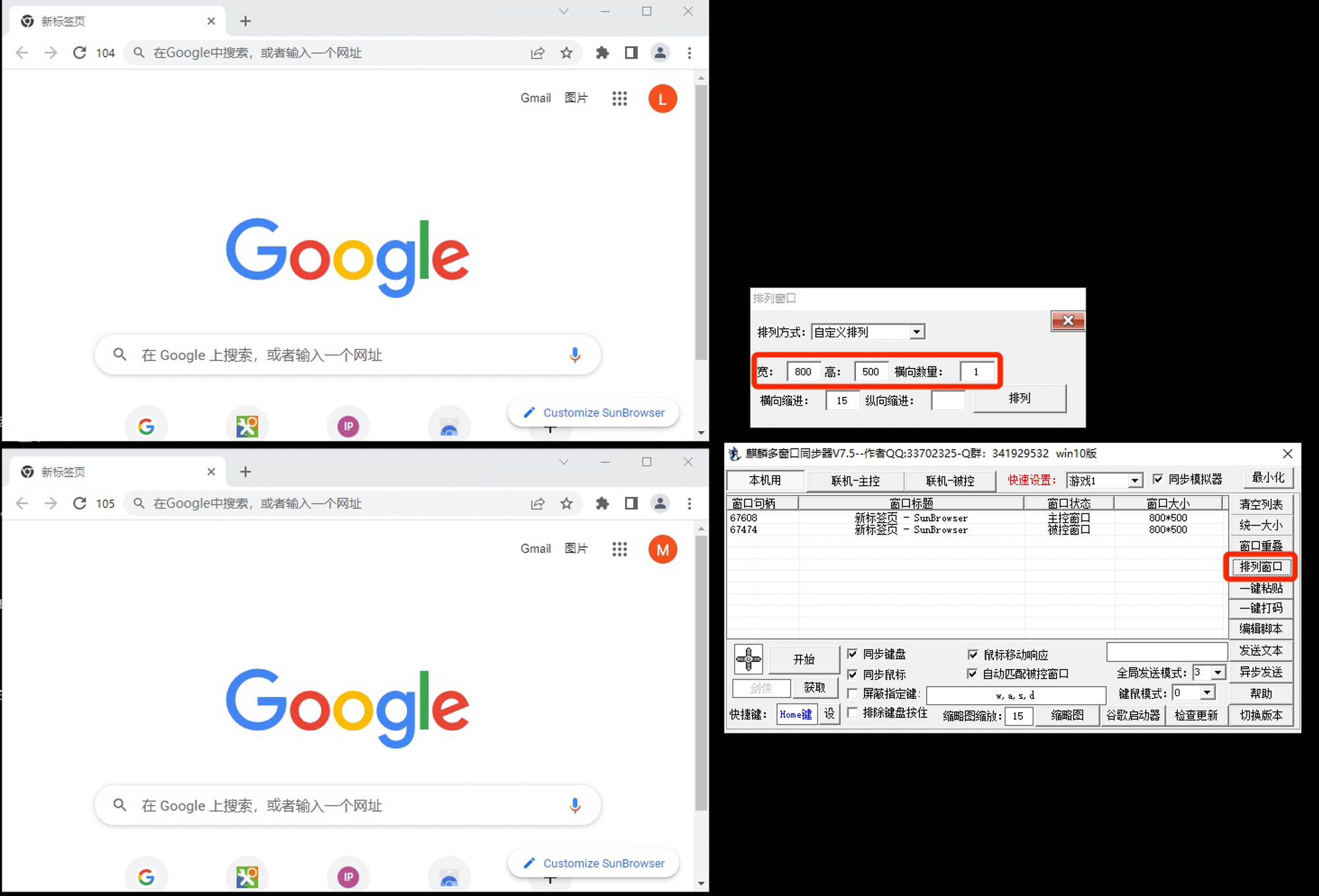Go forward in the bottom browser window 105
Image resolution: width=1319 pixels, height=896 pixels.
pos(51,504)
